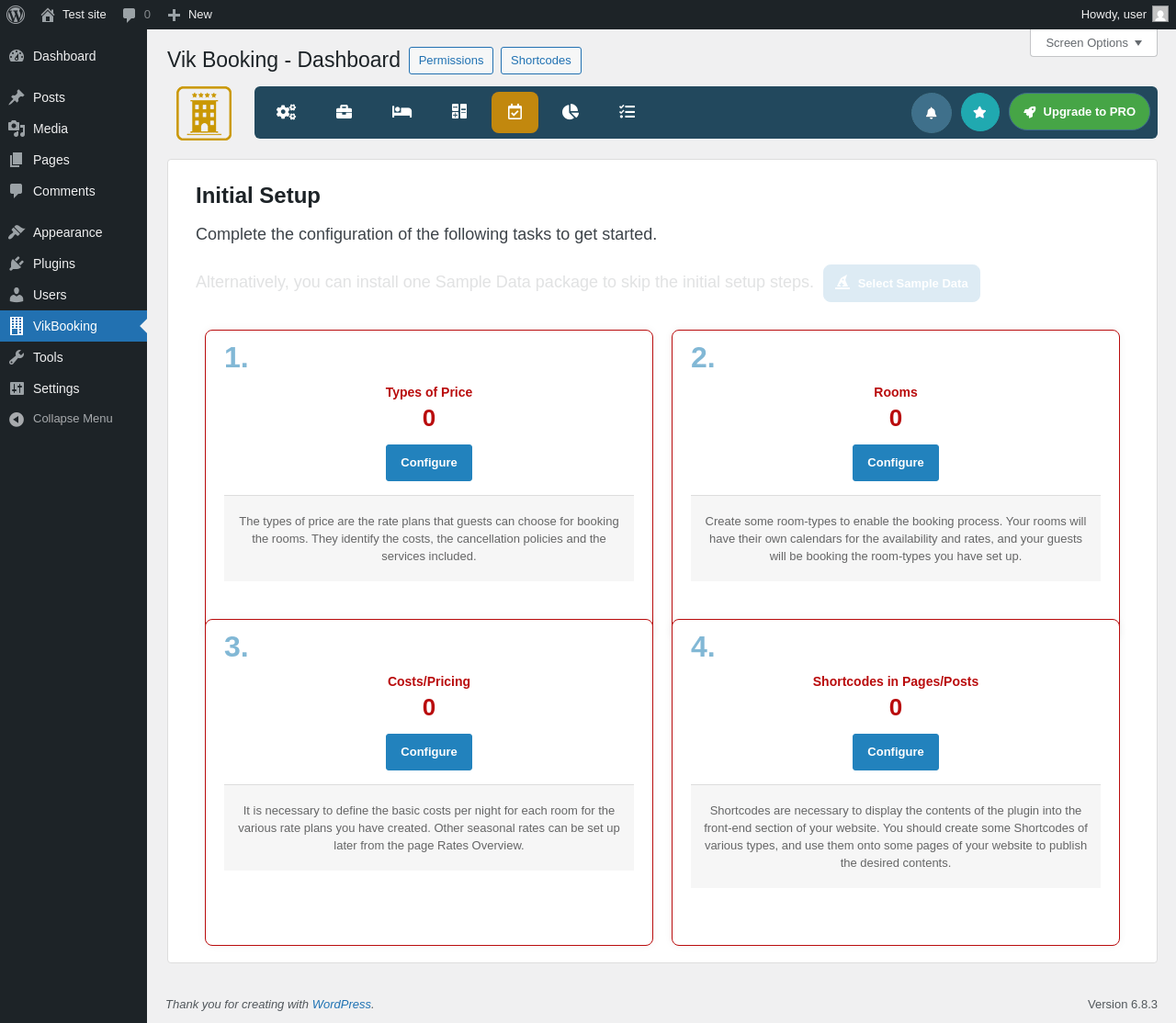Open Settings in the sidebar
The width and height of the screenshot is (1176, 1023).
tap(73, 388)
